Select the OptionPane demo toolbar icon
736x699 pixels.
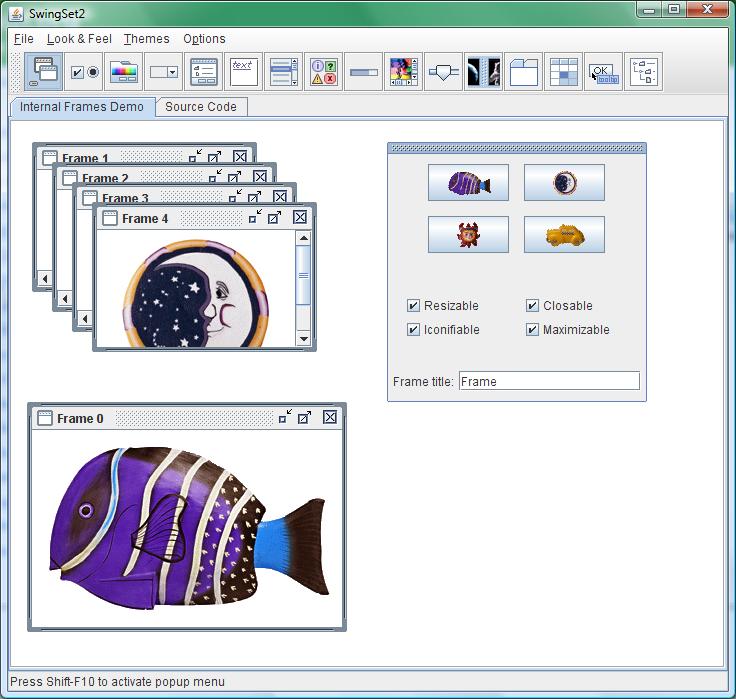[324, 72]
